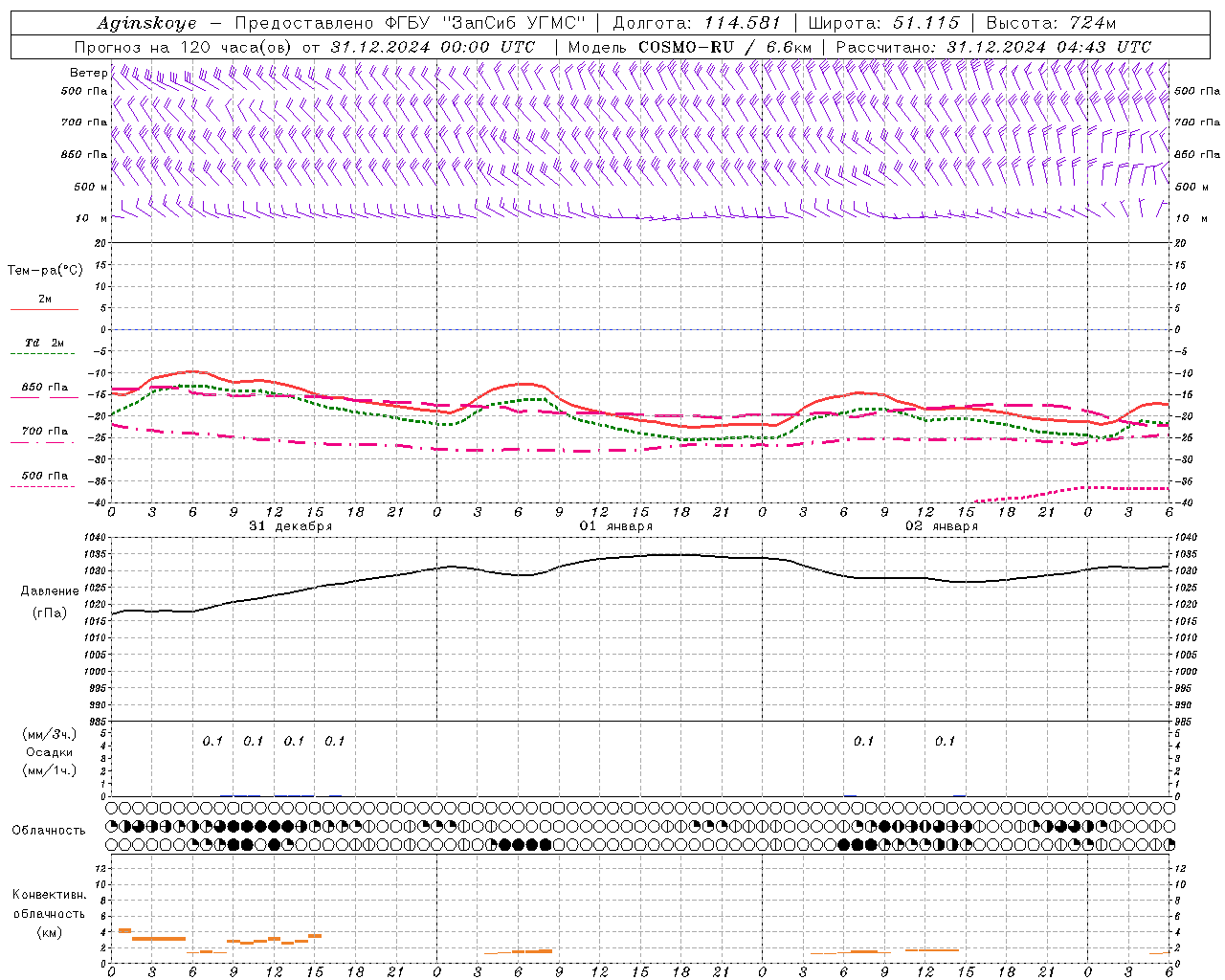Click the '(гПа)' unit under Давление
The image size is (1225, 980).
click(x=50, y=612)
